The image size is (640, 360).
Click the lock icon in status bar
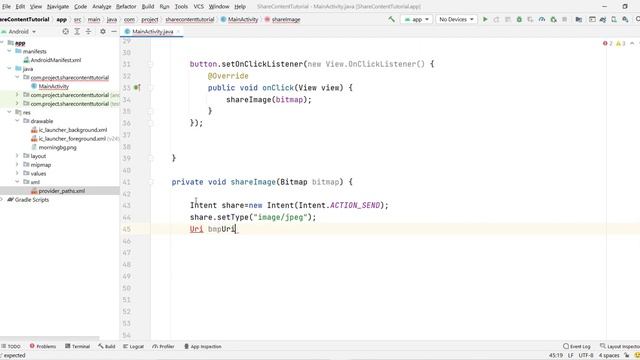tap(627, 356)
